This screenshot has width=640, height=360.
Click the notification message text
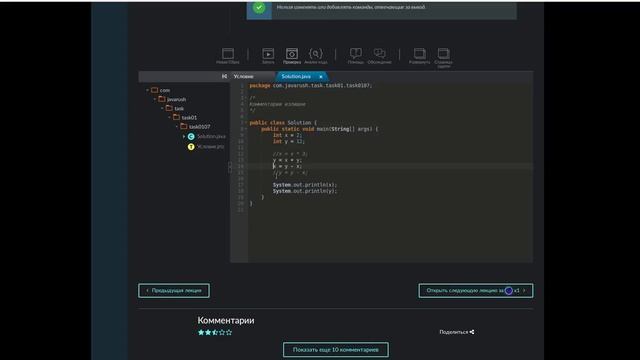(351, 7)
